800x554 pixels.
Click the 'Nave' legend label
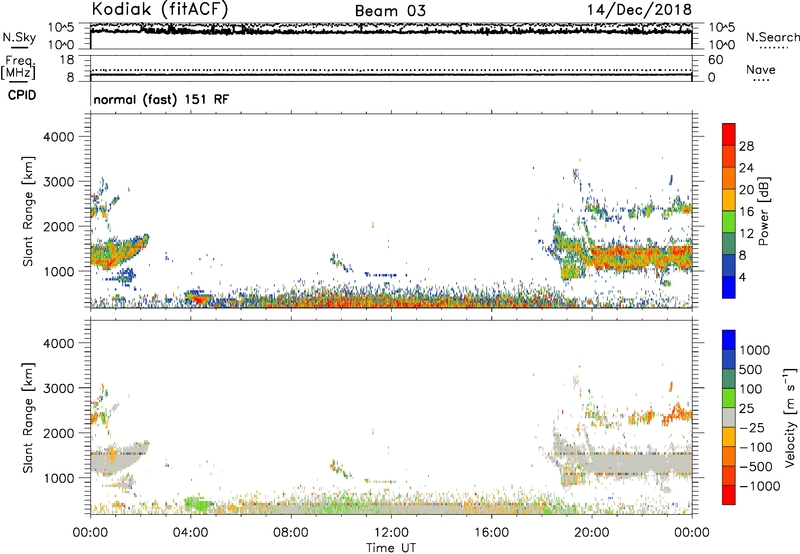[761, 70]
